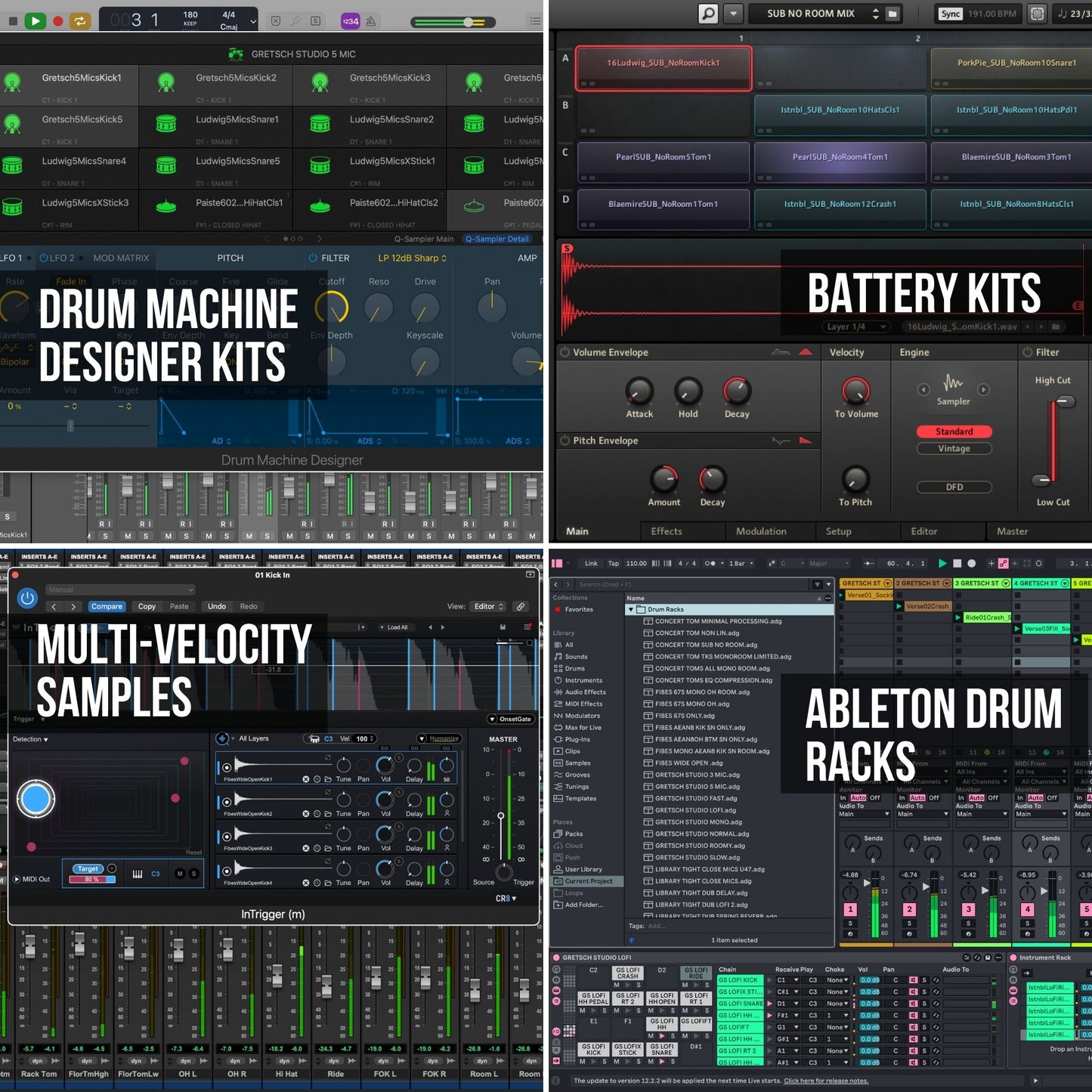This screenshot has height=1092, width=1092.
Task: Expand Detection menu in InTrigger
Action: pyautogui.click(x=30, y=739)
